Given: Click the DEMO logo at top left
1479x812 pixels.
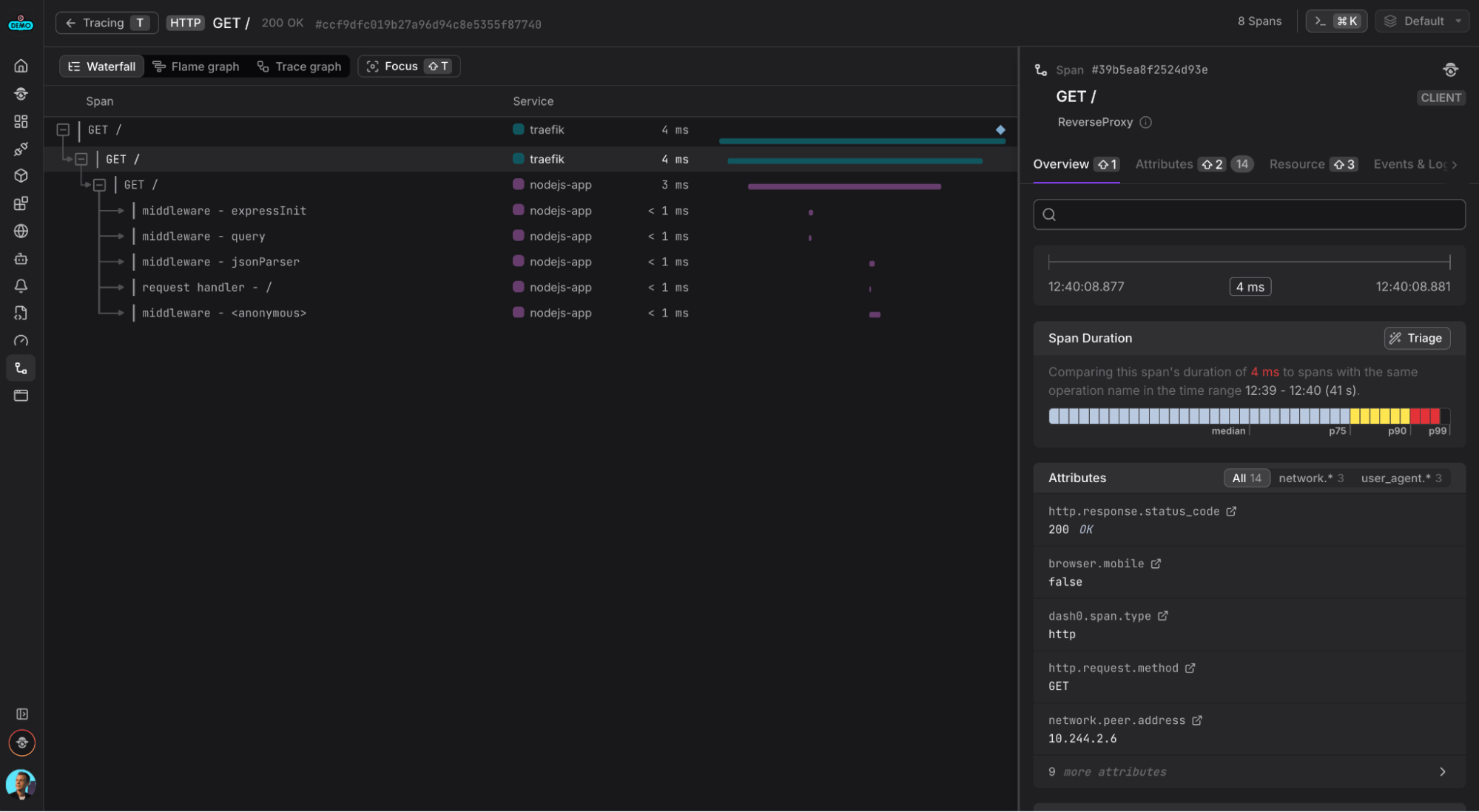Looking at the screenshot, I should point(21,23).
